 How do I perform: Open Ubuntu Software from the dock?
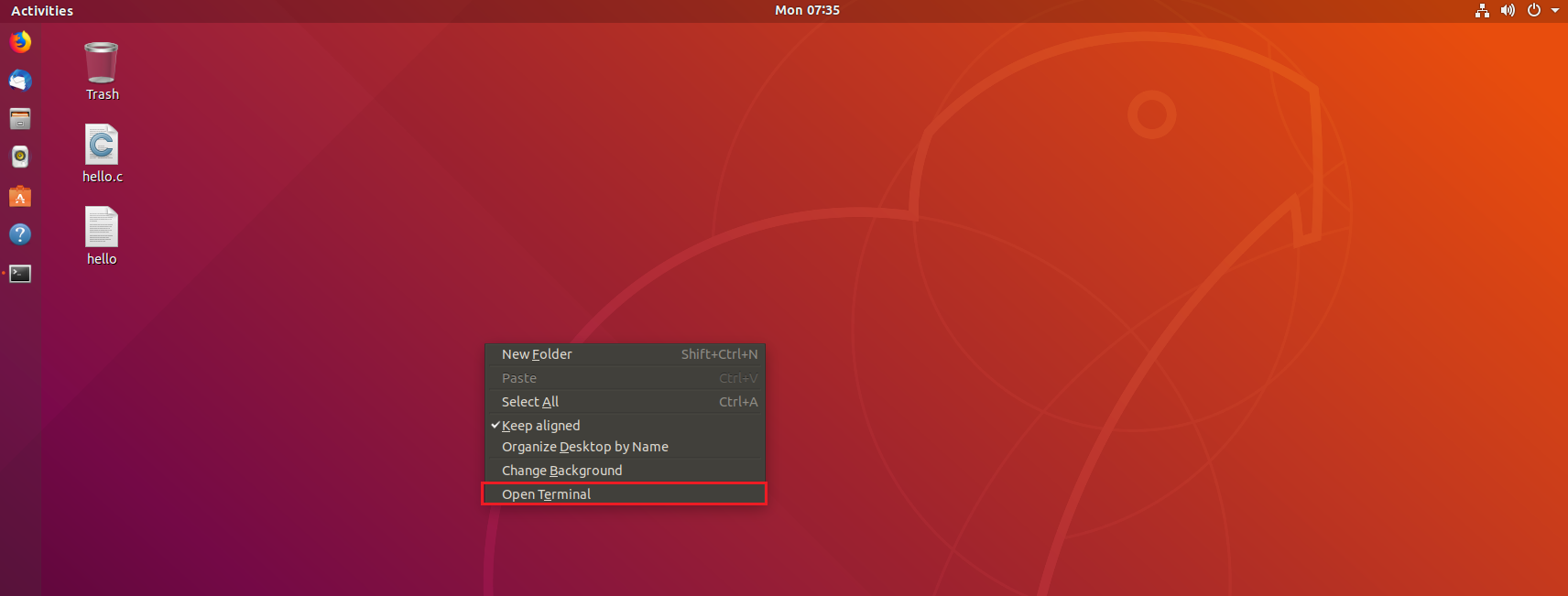point(20,196)
